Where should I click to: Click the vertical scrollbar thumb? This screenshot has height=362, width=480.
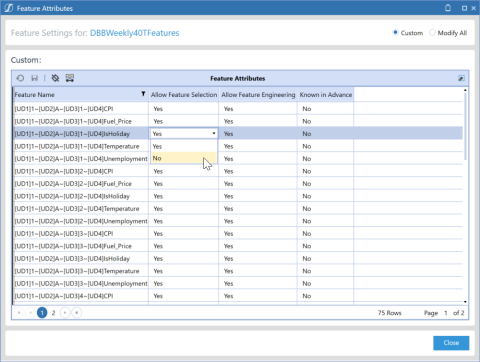[x=465, y=127]
